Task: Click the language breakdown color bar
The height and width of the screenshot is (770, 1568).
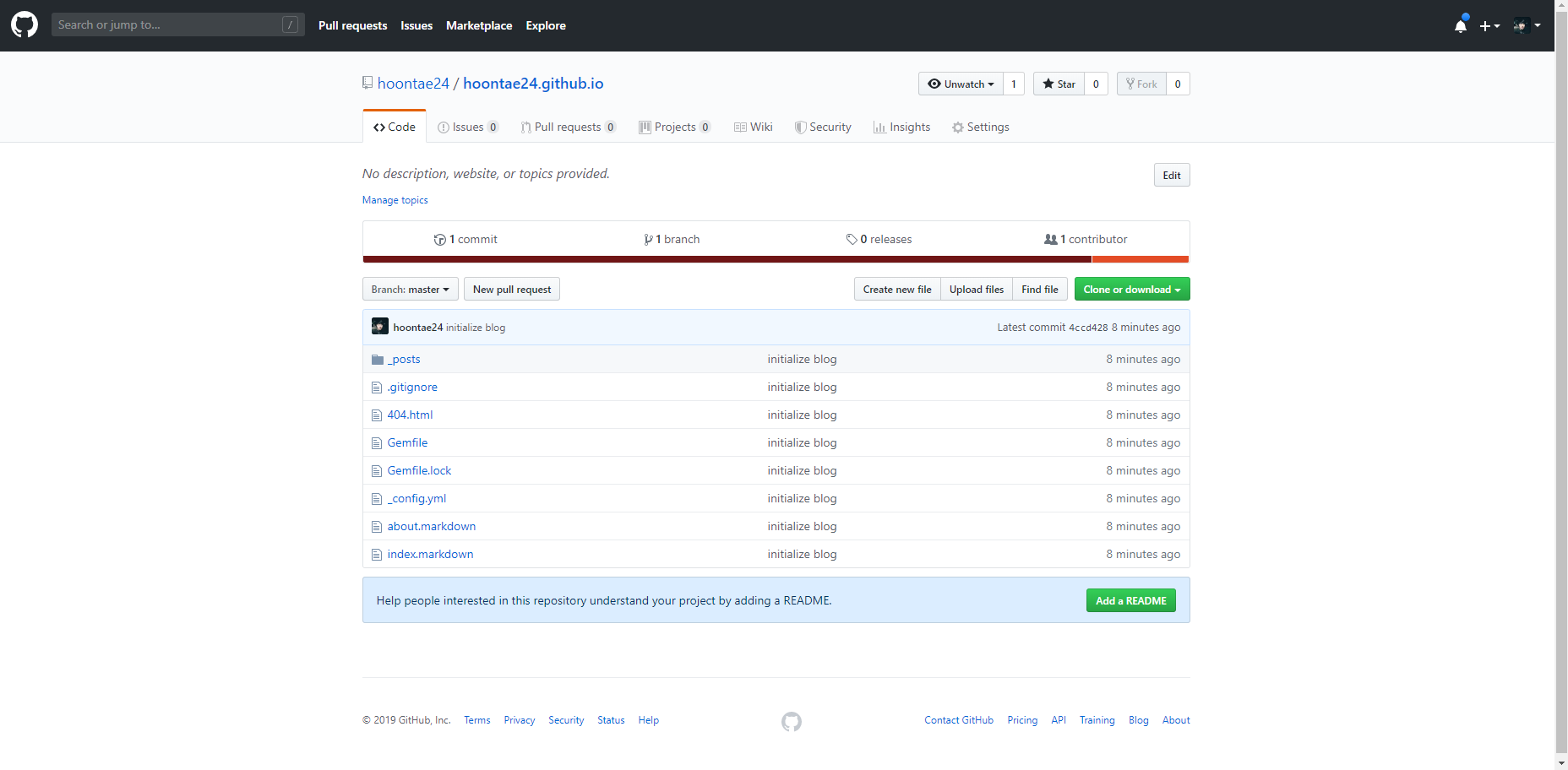Action: [x=776, y=259]
